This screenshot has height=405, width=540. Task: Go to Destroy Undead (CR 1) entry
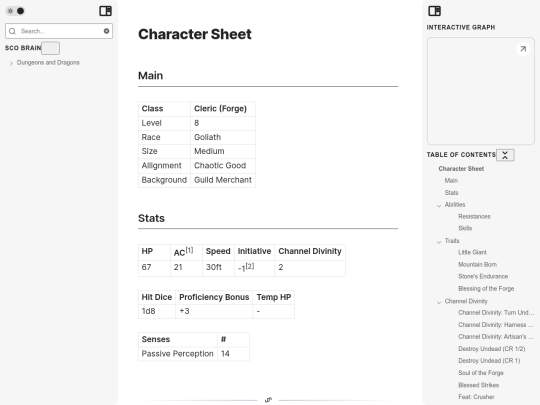pyautogui.click(x=489, y=361)
